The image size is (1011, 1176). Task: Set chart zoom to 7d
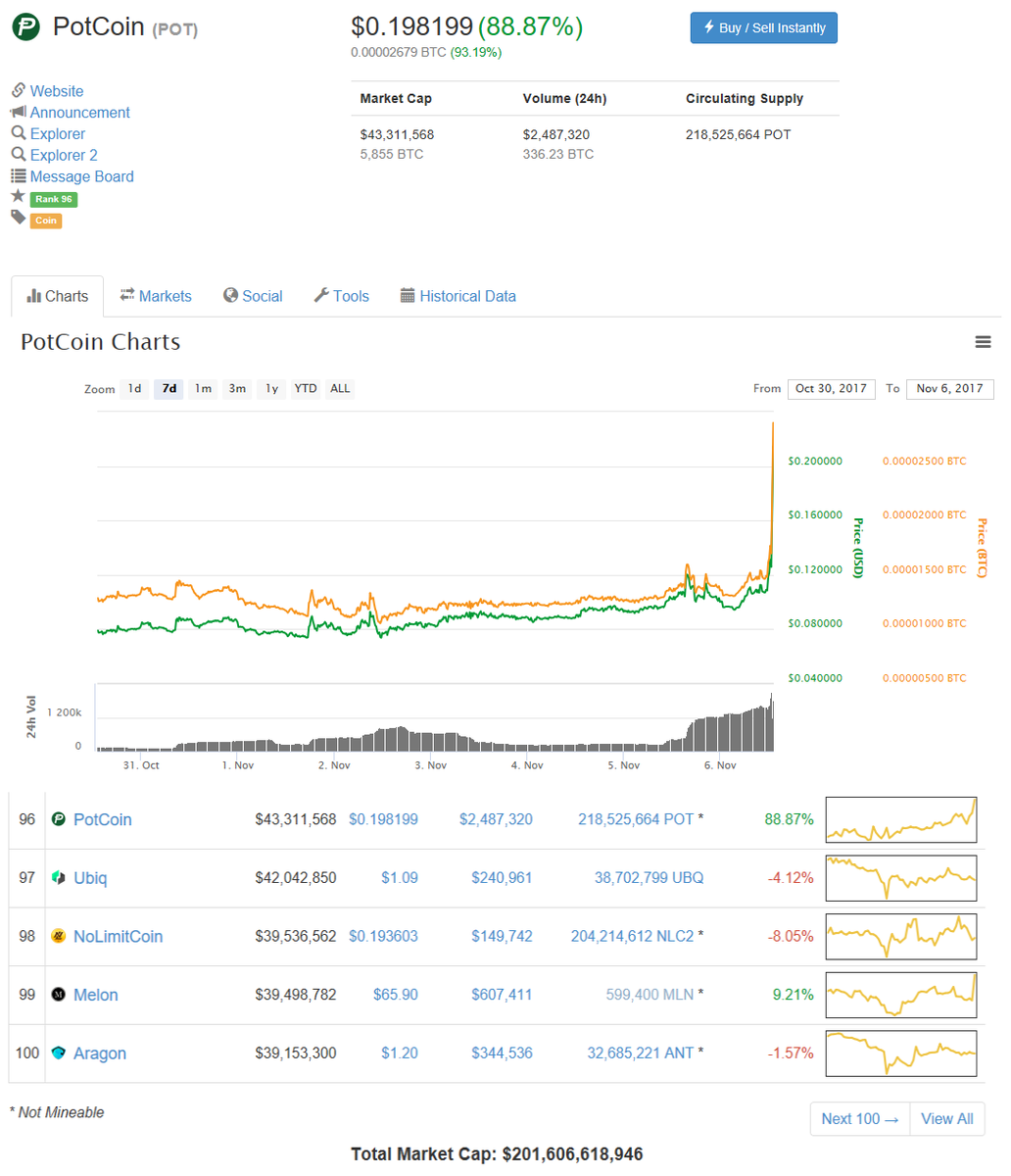pyautogui.click(x=168, y=389)
